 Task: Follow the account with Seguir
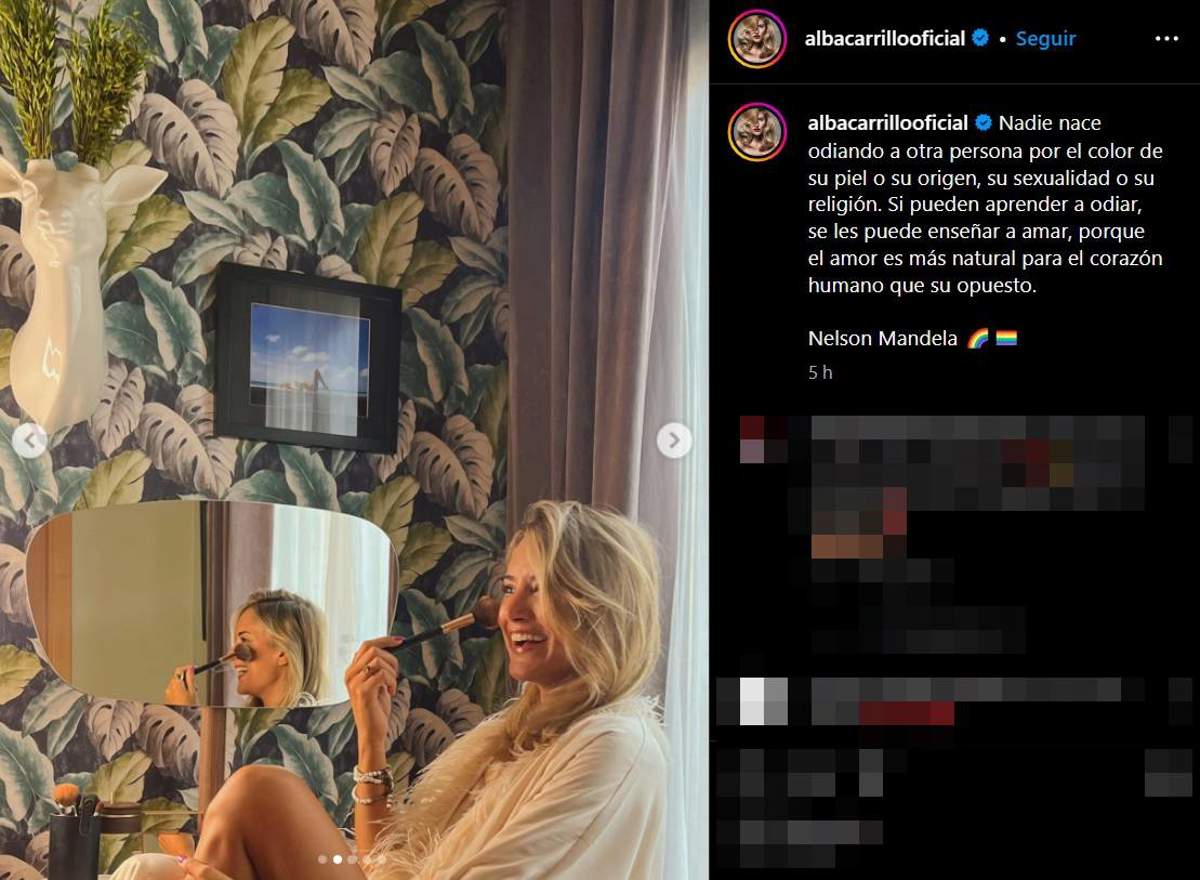coord(1045,38)
